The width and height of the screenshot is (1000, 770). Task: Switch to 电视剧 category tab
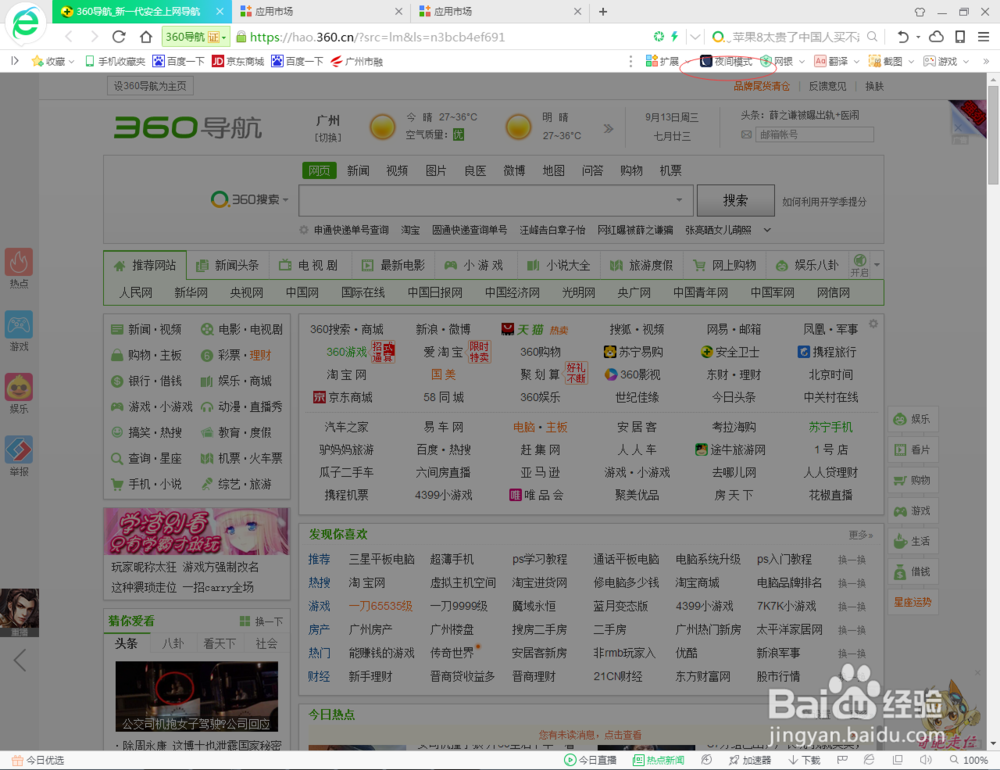309,265
